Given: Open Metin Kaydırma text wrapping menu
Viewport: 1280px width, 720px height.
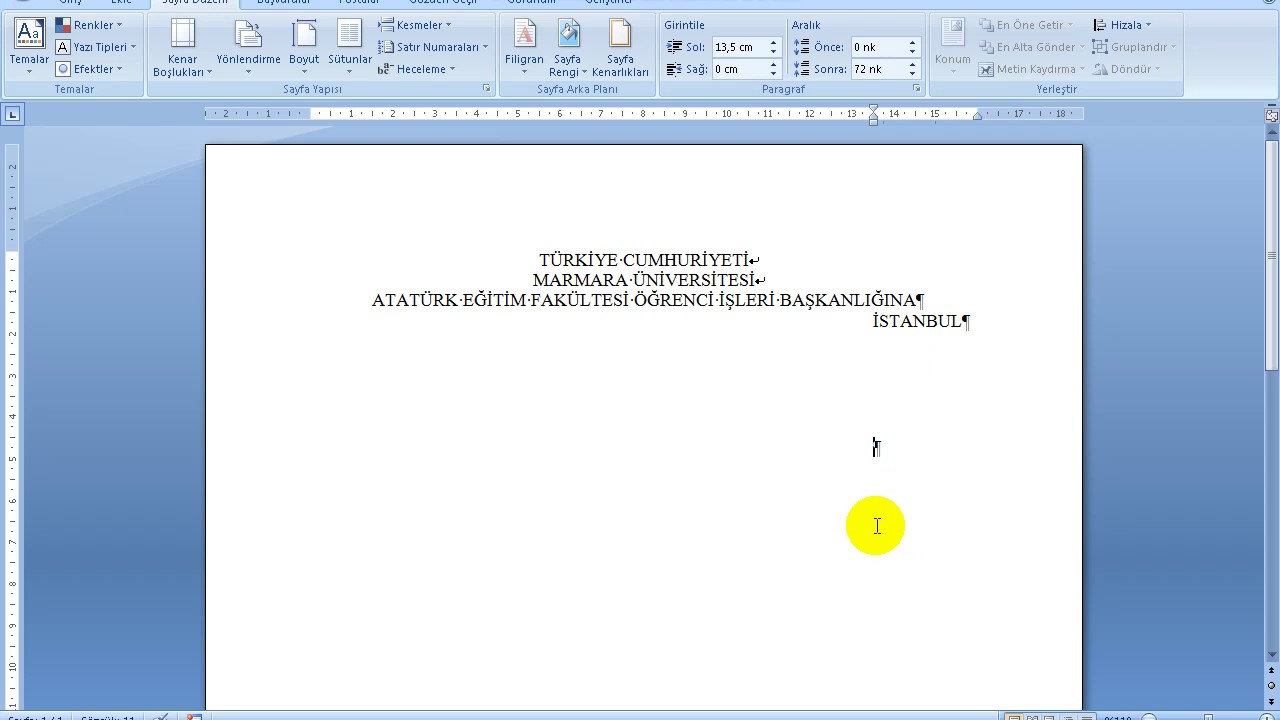Looking at the screenshot, I should (x=1031, y=69).
